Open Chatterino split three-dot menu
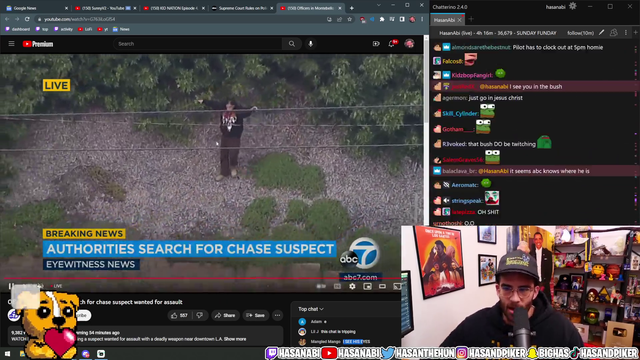640x360 pixels. pos(626,33)
